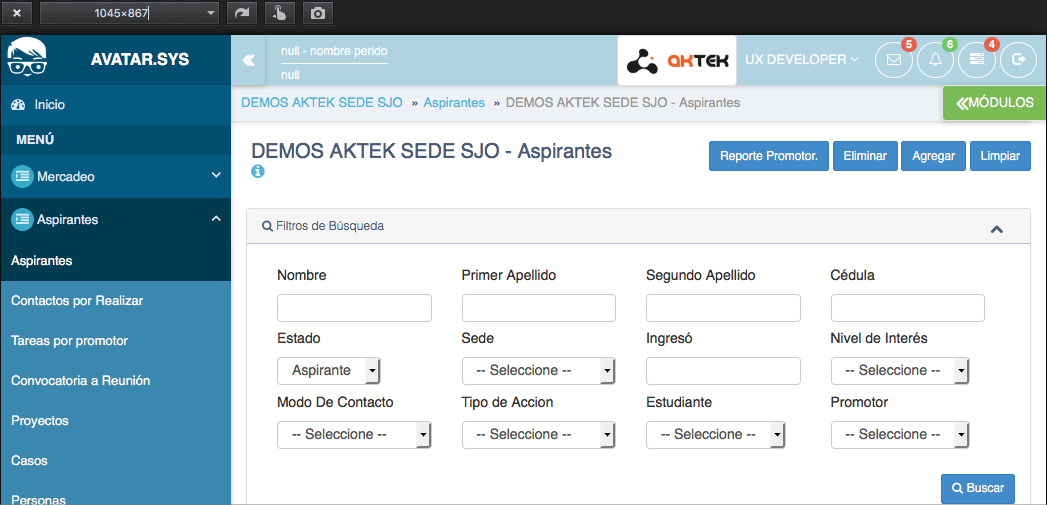1047x505 pixels.
Task: Collapse the Filtros de Búsqueda panel
Action: pyautogui.click(x=996, y=229)
